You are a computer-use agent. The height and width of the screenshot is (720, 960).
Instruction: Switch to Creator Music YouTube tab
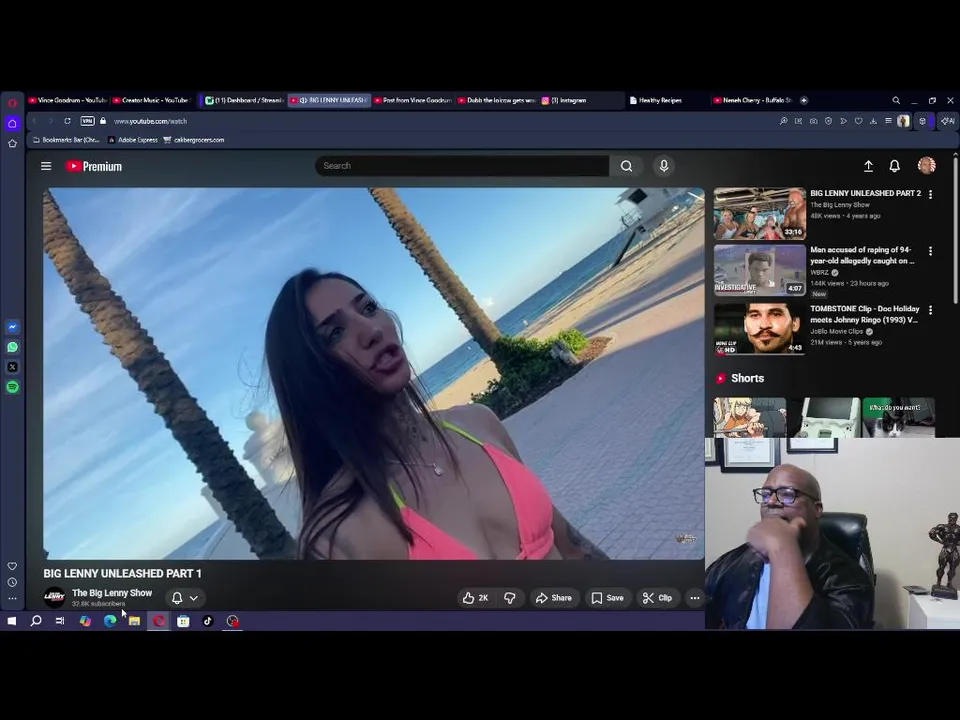pos(151,100)
